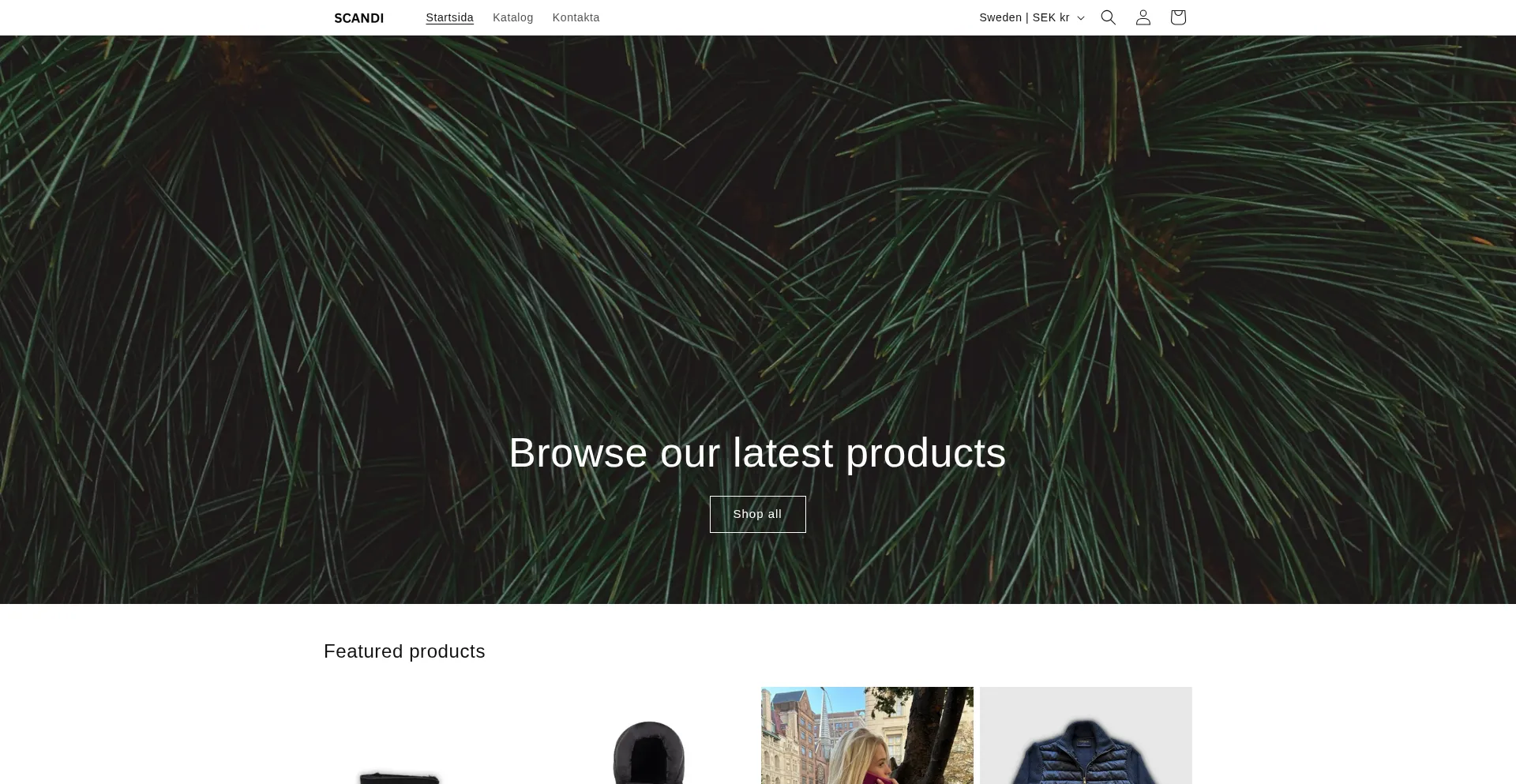Click the chevron beside SEK kr

point(1080,18)
